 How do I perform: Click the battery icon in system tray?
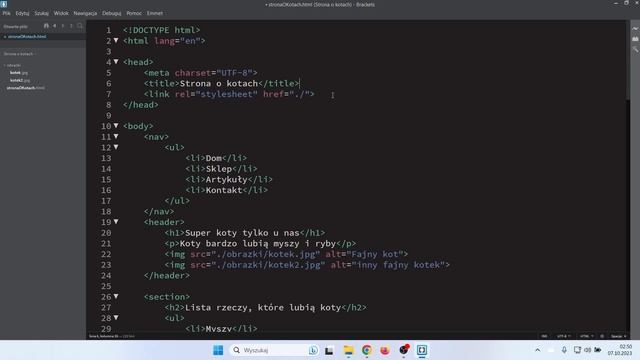point(598,350)
